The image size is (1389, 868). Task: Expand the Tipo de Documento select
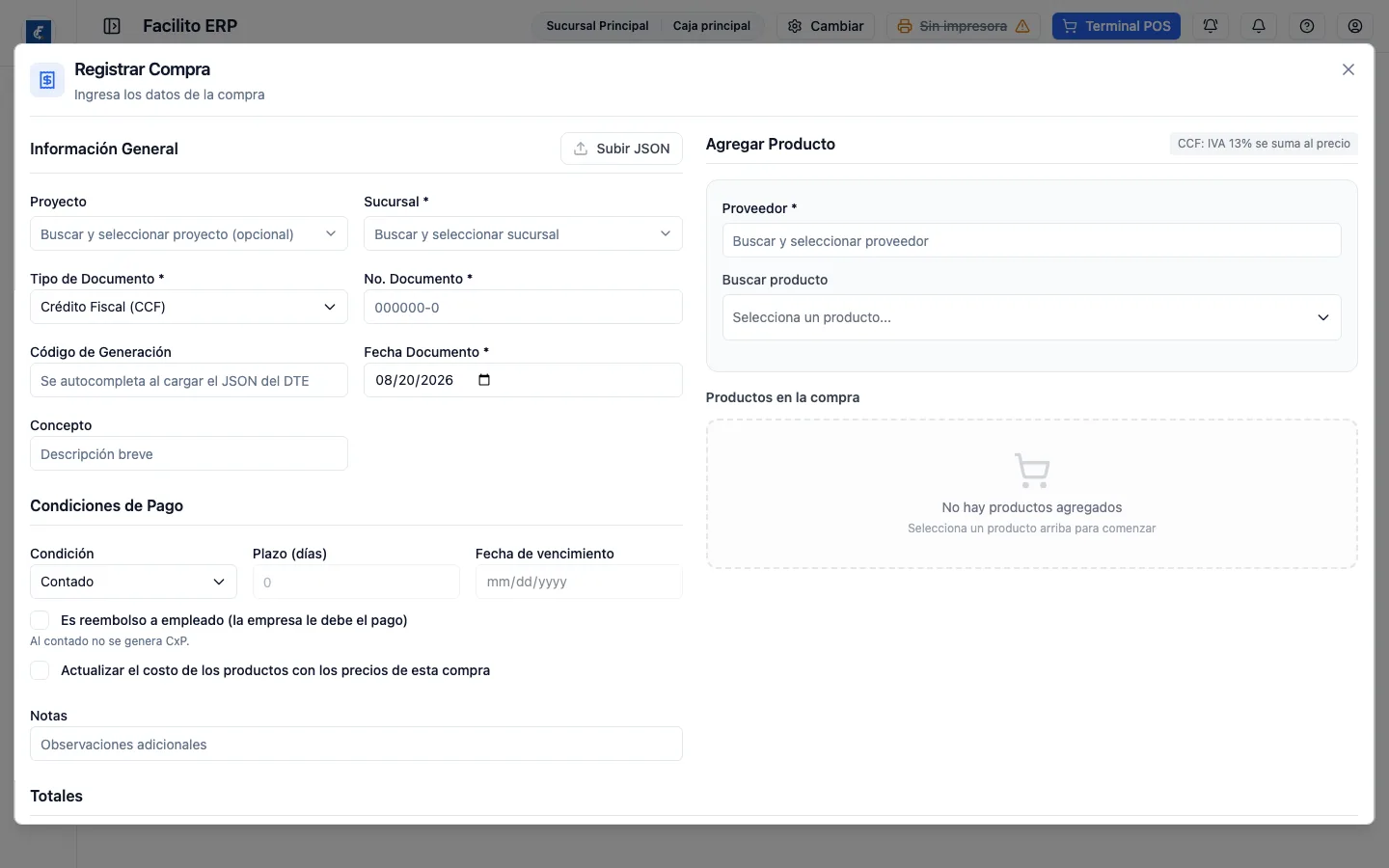click(x=189, y=307)
